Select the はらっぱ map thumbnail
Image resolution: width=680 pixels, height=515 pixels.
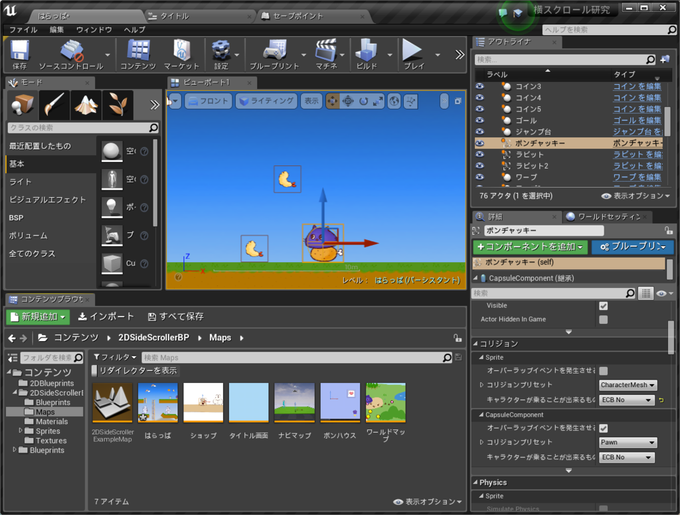point(157,402)
